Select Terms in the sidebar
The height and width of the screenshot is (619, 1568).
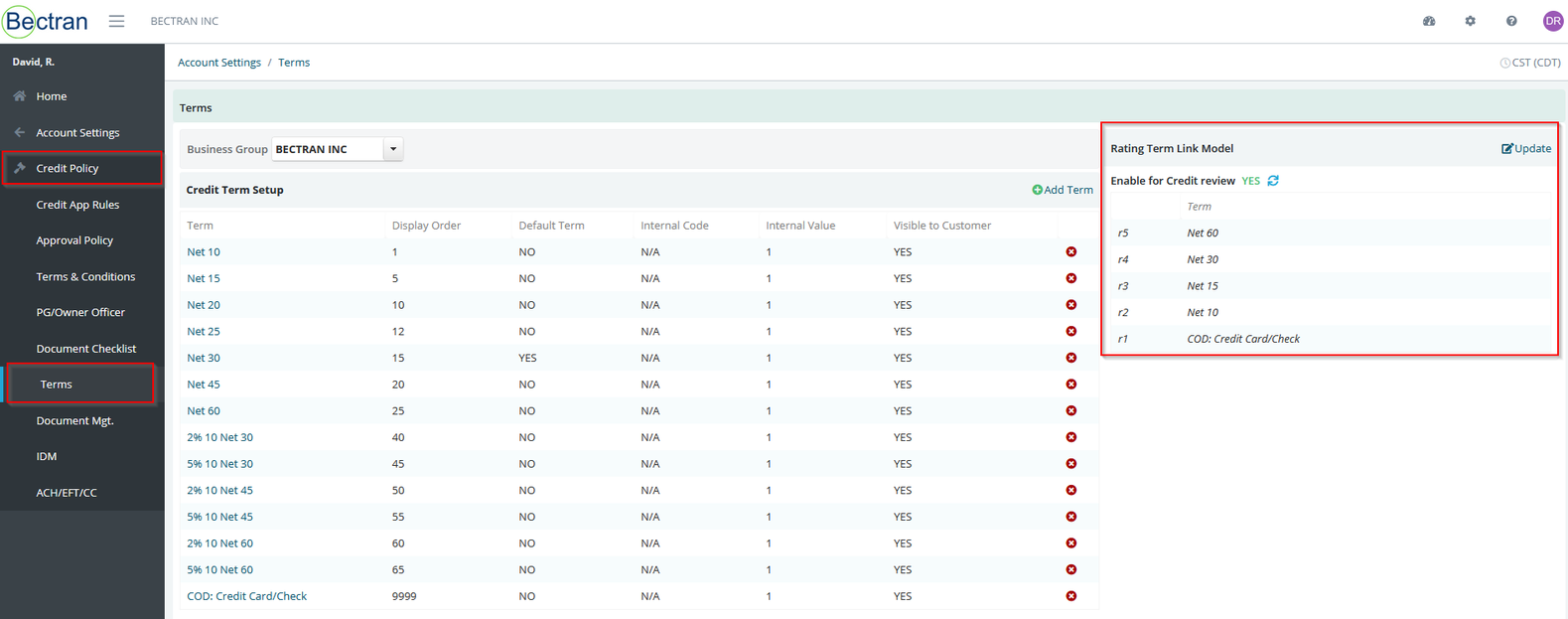pyautogui.click(x=57, y=385)
